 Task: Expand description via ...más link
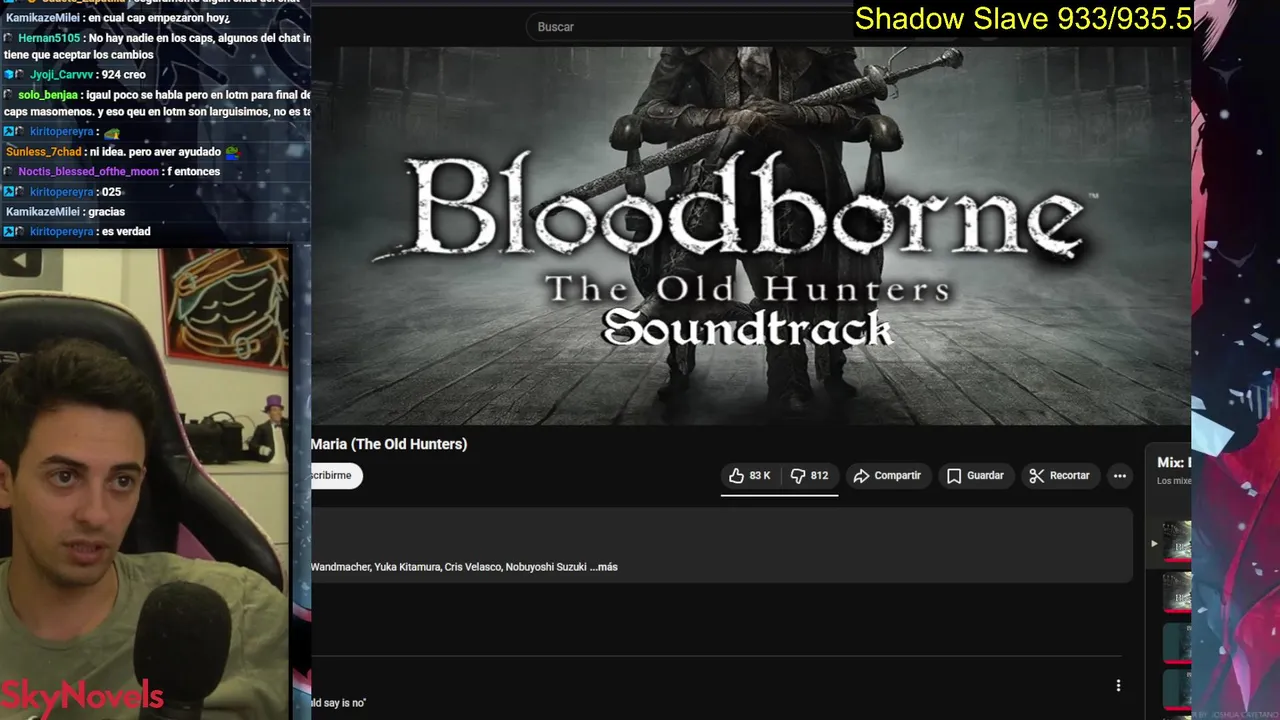click(x=603, y=567)
